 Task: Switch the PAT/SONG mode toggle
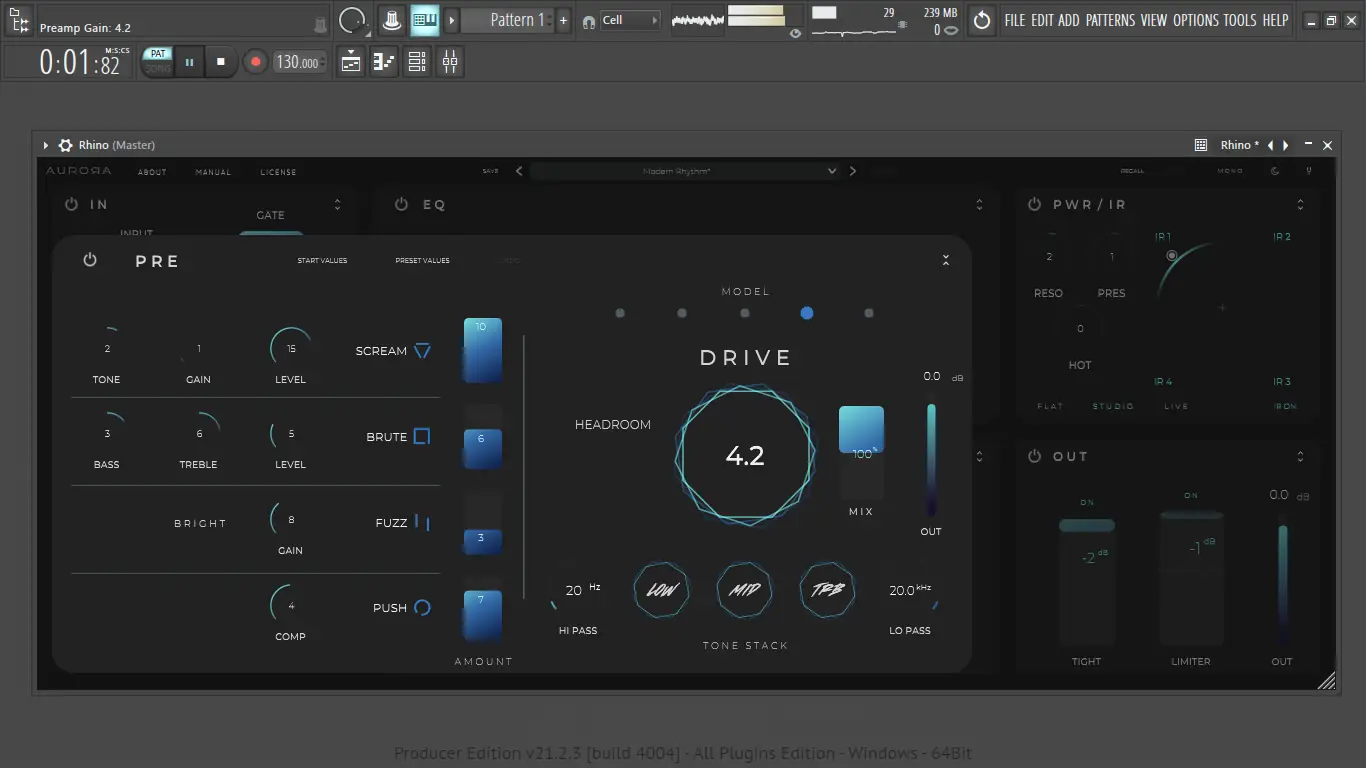click(158, 61)
